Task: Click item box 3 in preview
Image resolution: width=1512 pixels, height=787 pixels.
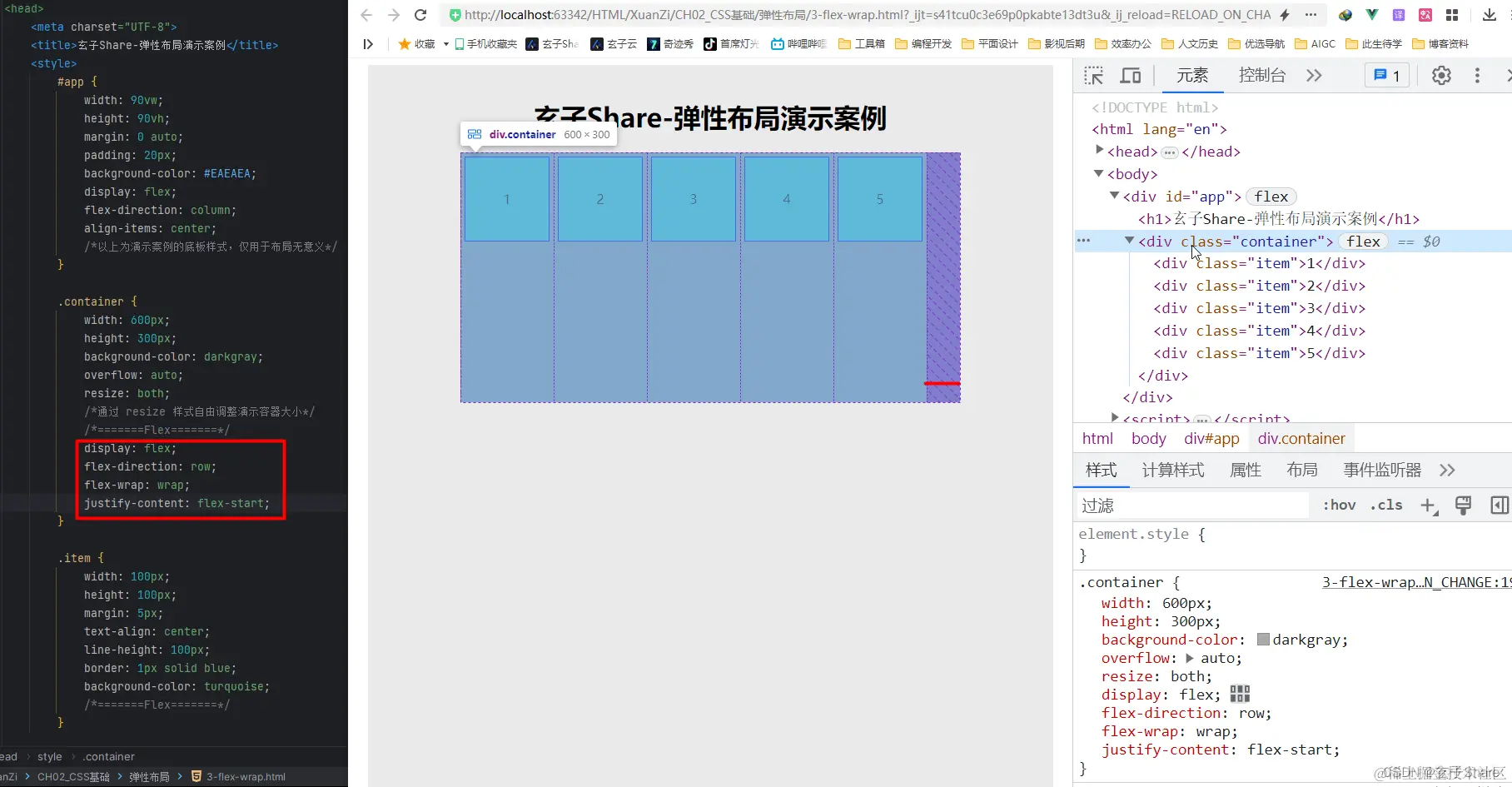Action: pyautogui.click(x=694, y=199)
